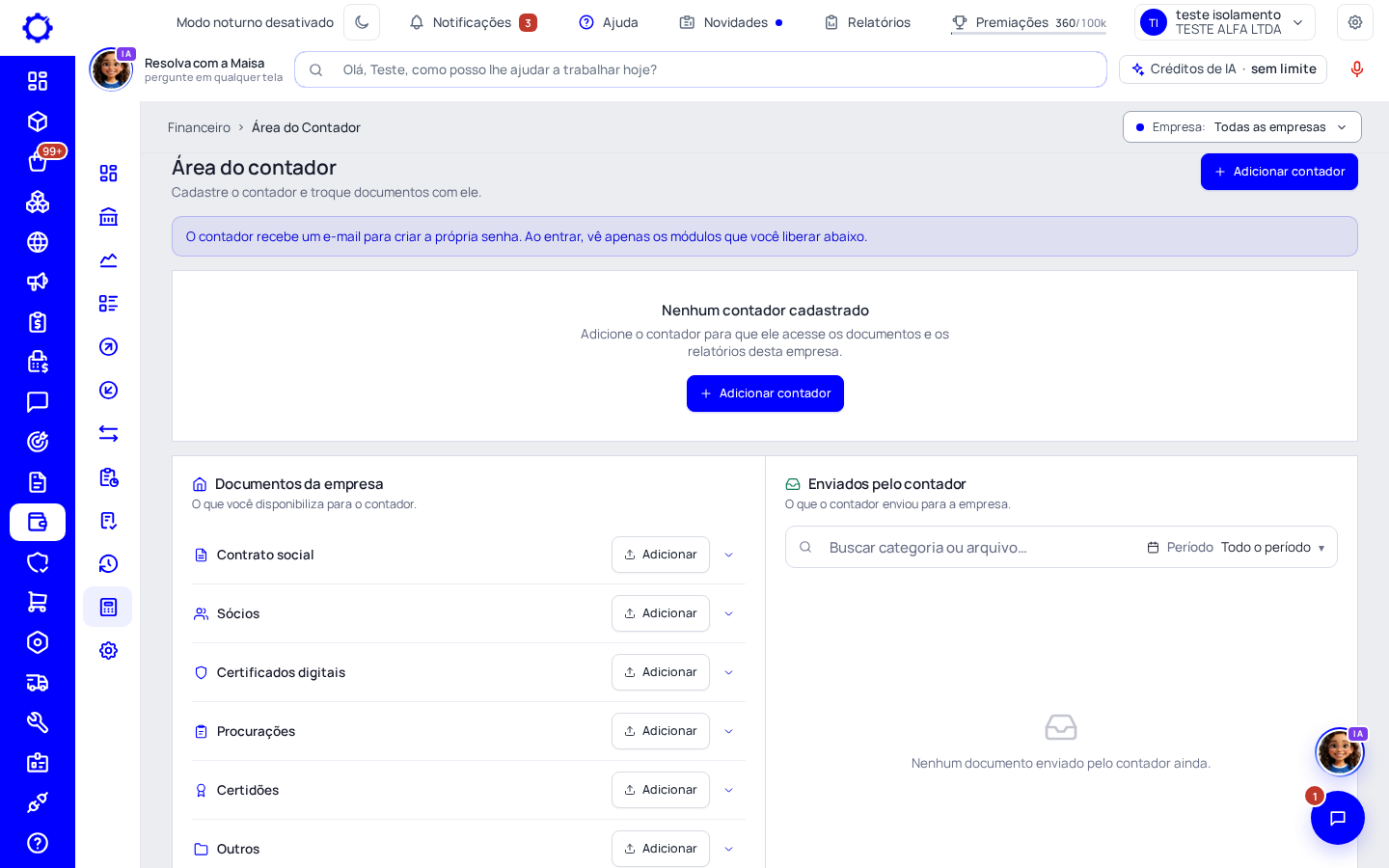Click the top-right Adicionar contador button
The image size is (1389, 868).
pyautogui.click(x=1279, y=172)
